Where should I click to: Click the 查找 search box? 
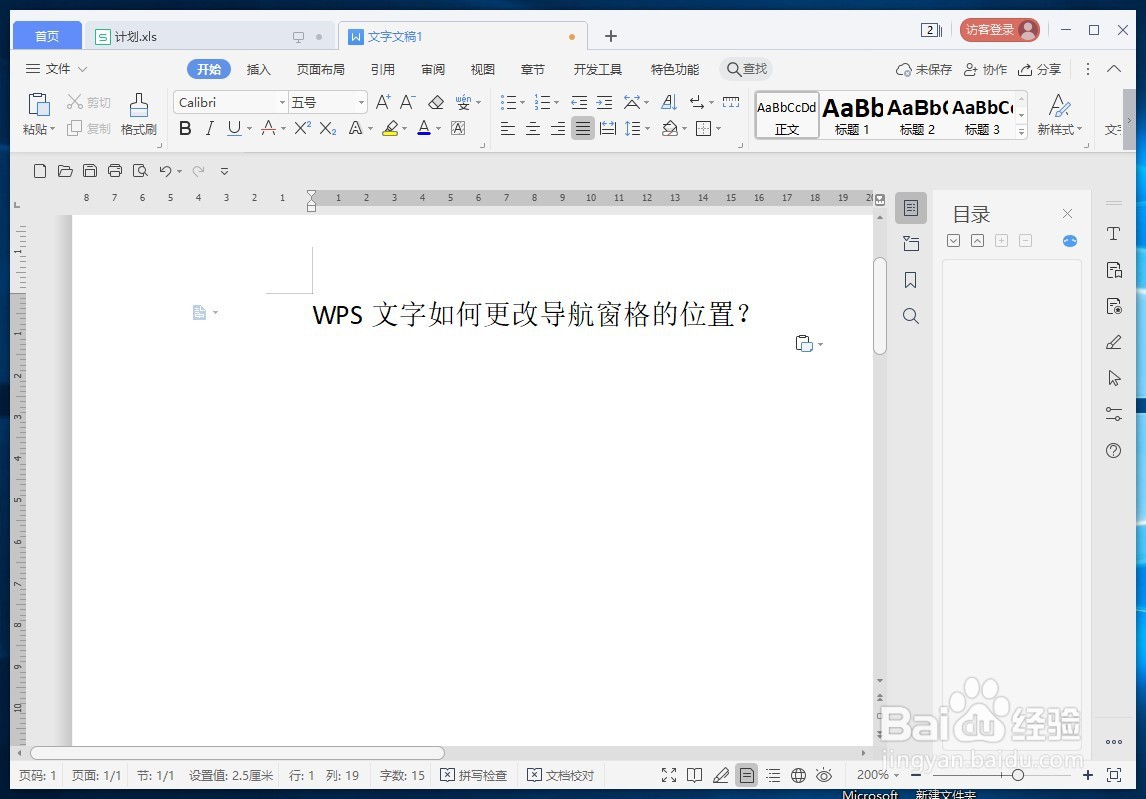point(746,69)
